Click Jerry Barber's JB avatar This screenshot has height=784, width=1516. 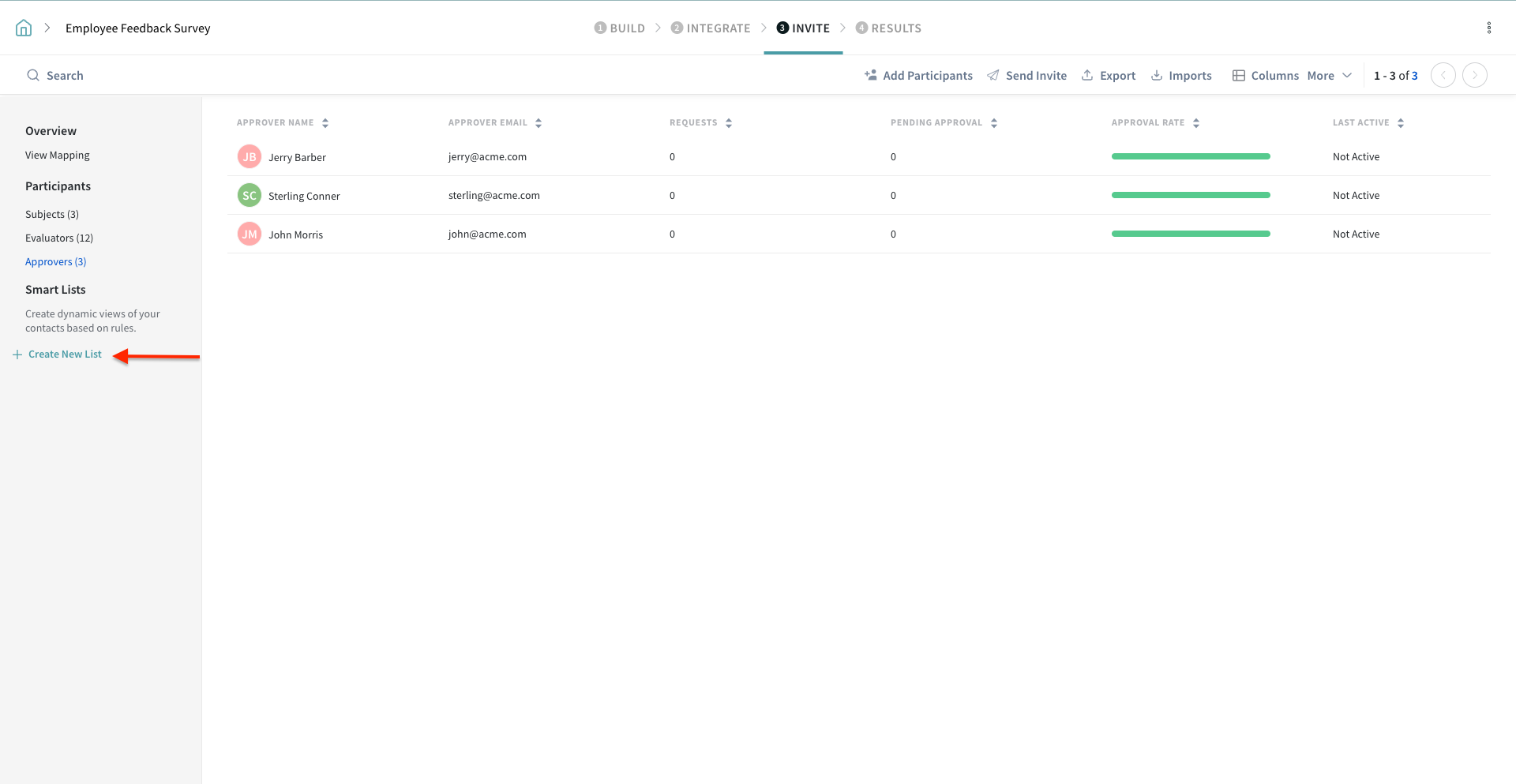(250, 157)
